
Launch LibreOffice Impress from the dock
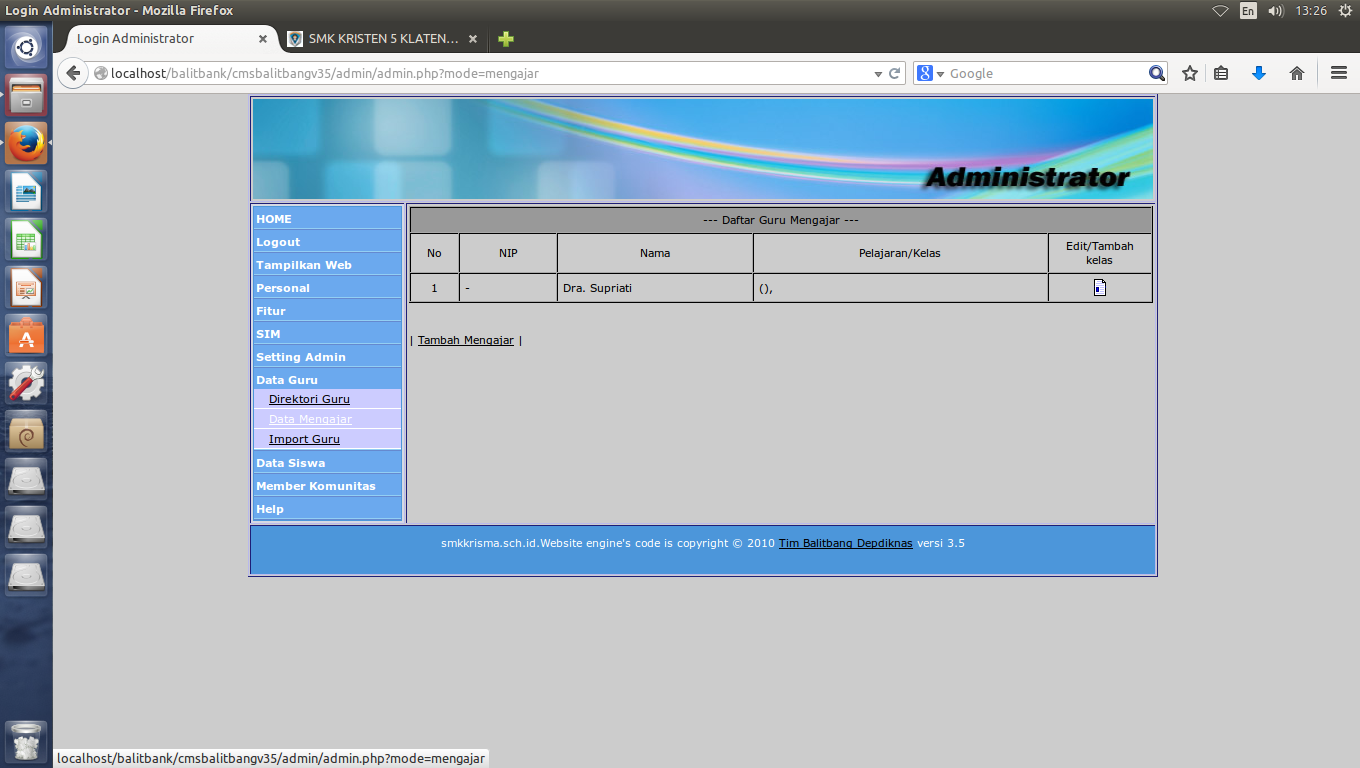[x=26, y=287]
